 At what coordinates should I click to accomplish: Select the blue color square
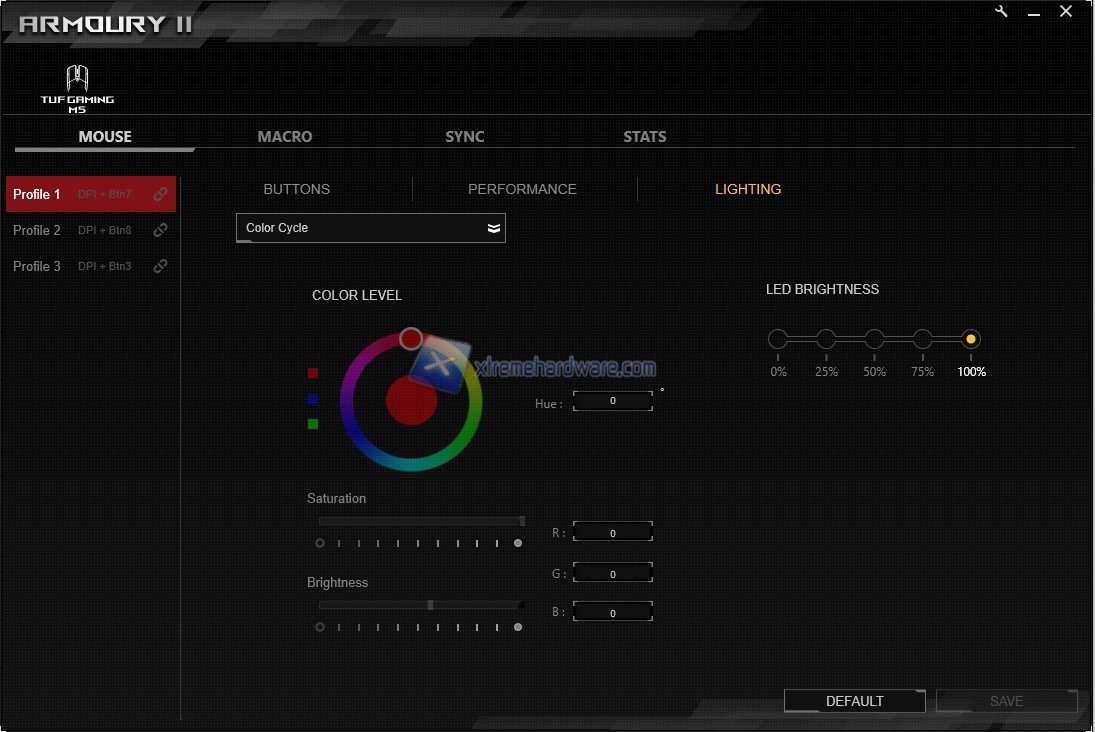(x=313, y=398)
